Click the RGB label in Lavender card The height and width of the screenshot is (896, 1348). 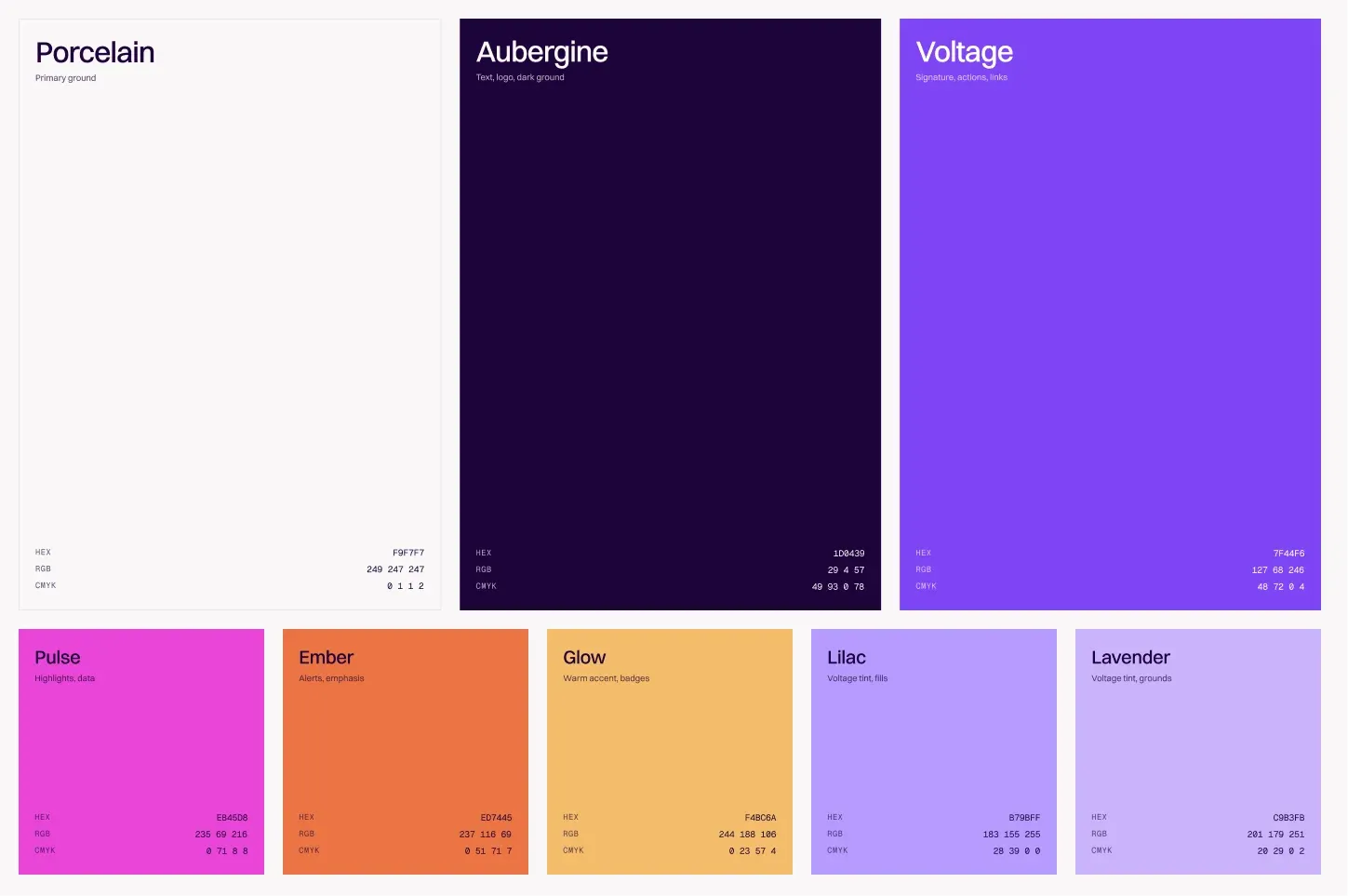pyautogui.click(x=1100, y=834)
